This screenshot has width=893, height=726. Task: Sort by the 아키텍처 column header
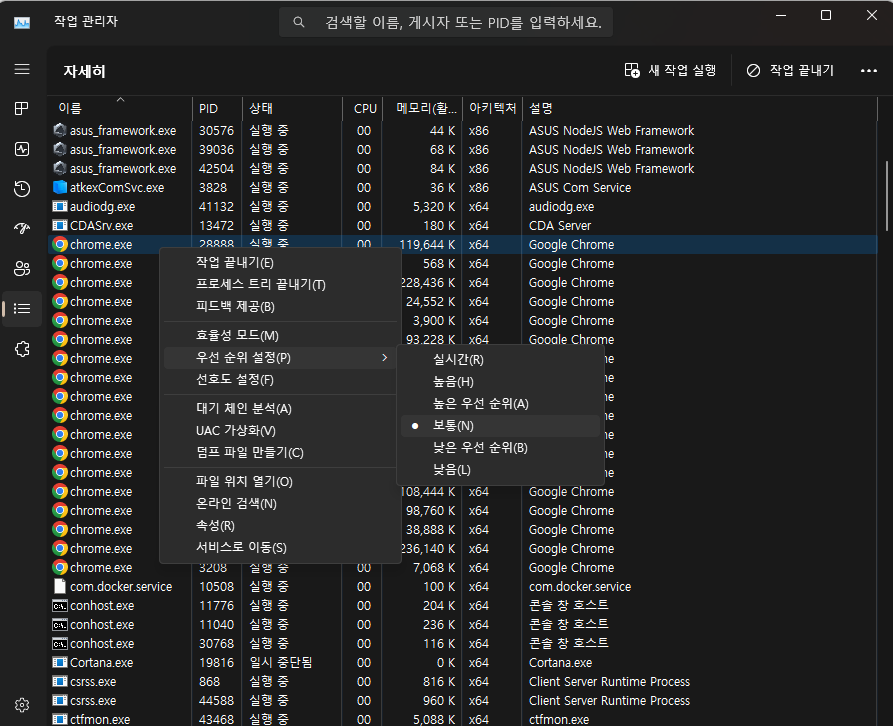coord(492,108)
